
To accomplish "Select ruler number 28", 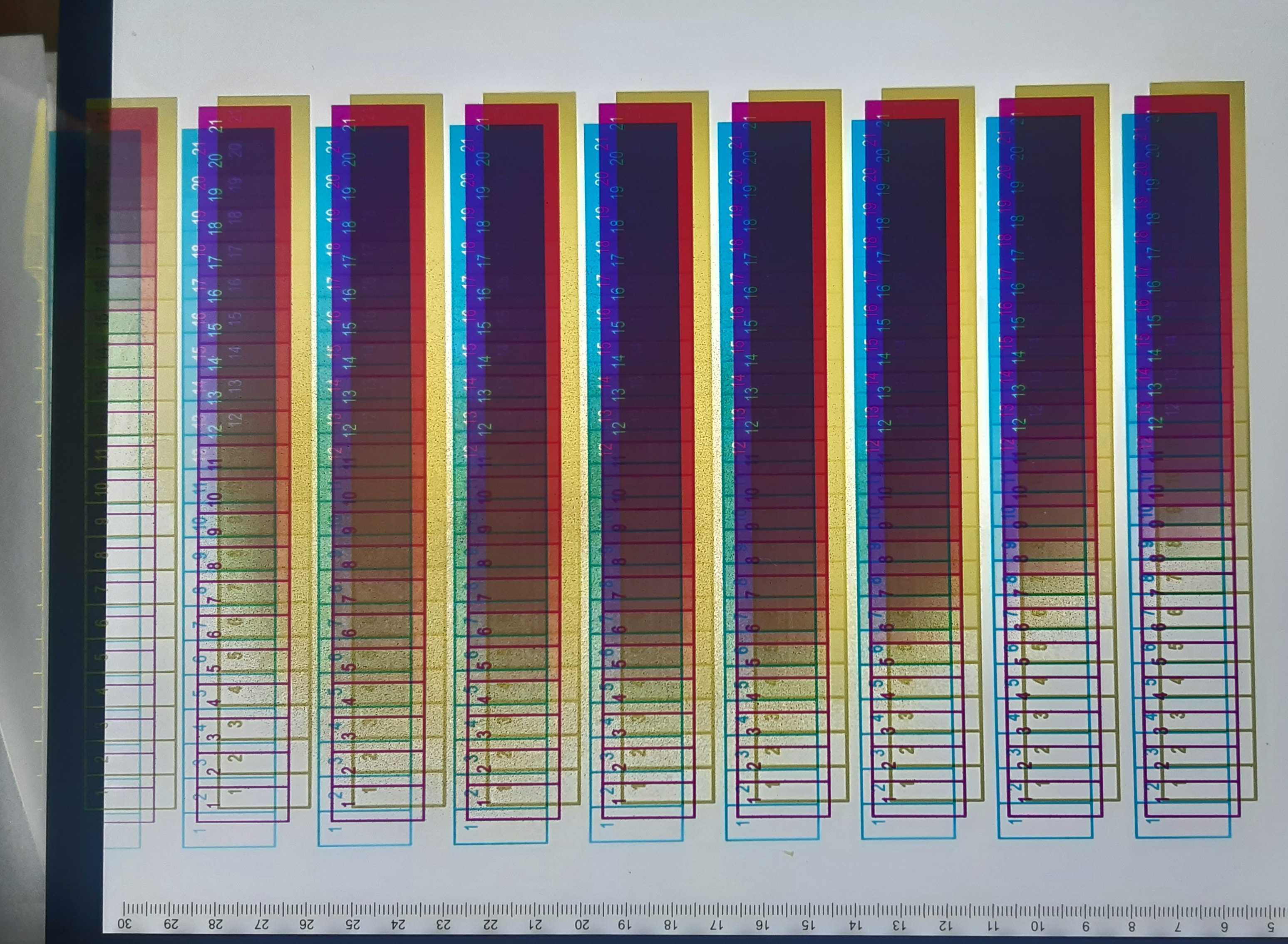I will 216,924.
